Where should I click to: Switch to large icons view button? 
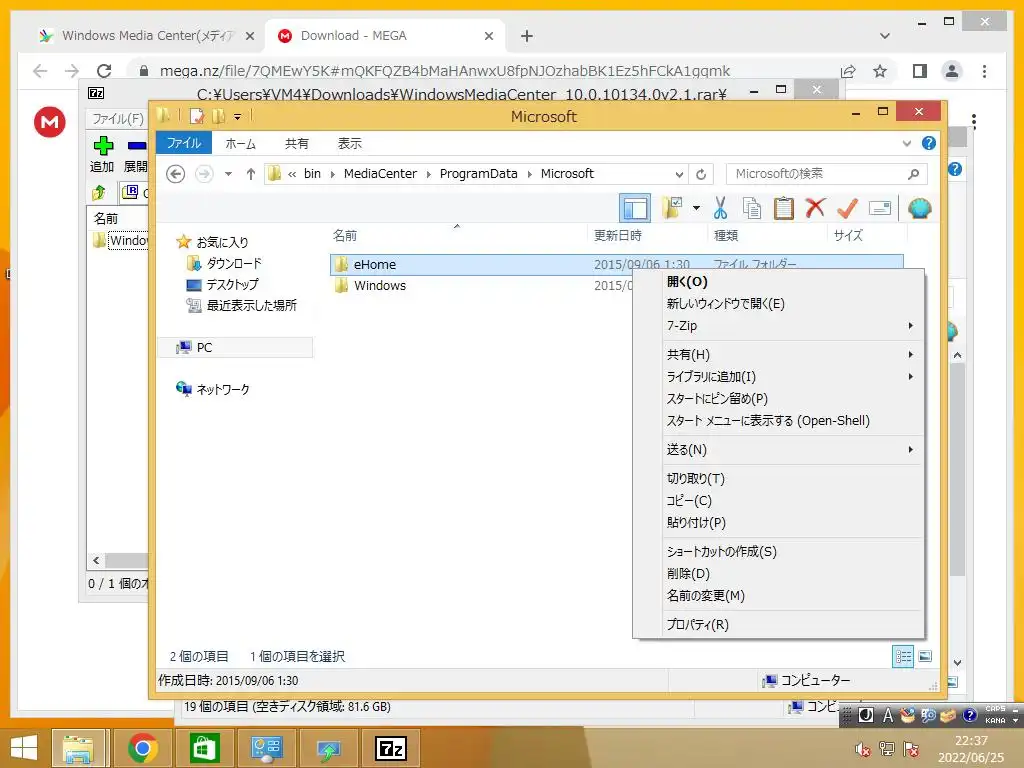coord(925,656)
